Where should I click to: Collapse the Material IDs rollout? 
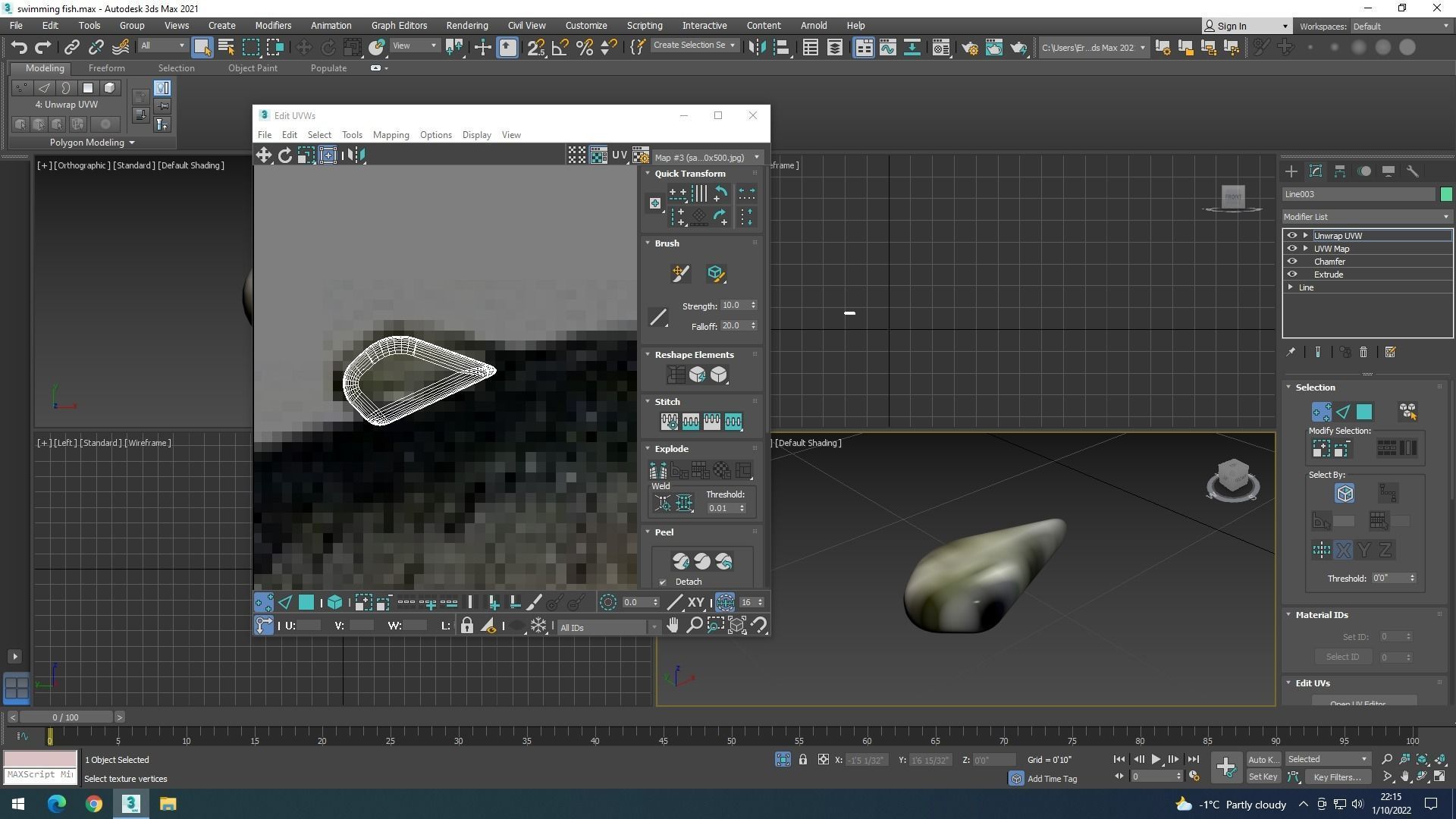click(x=1288, y=615)
